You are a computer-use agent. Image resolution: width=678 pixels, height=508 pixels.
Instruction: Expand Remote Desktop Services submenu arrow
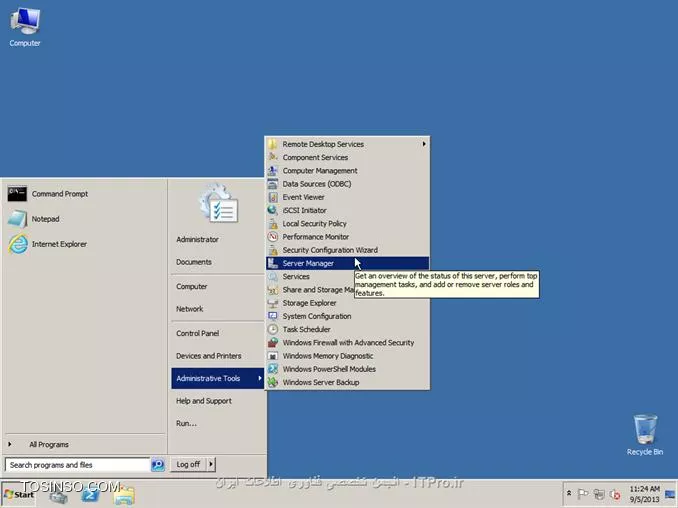(x=424, y=144)
